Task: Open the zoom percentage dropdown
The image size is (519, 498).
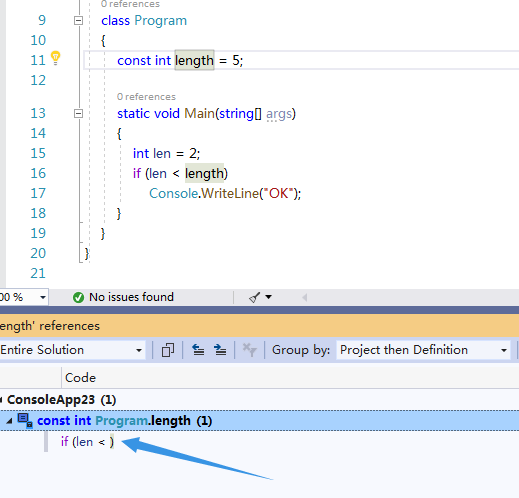Action: tap(43, 297)
